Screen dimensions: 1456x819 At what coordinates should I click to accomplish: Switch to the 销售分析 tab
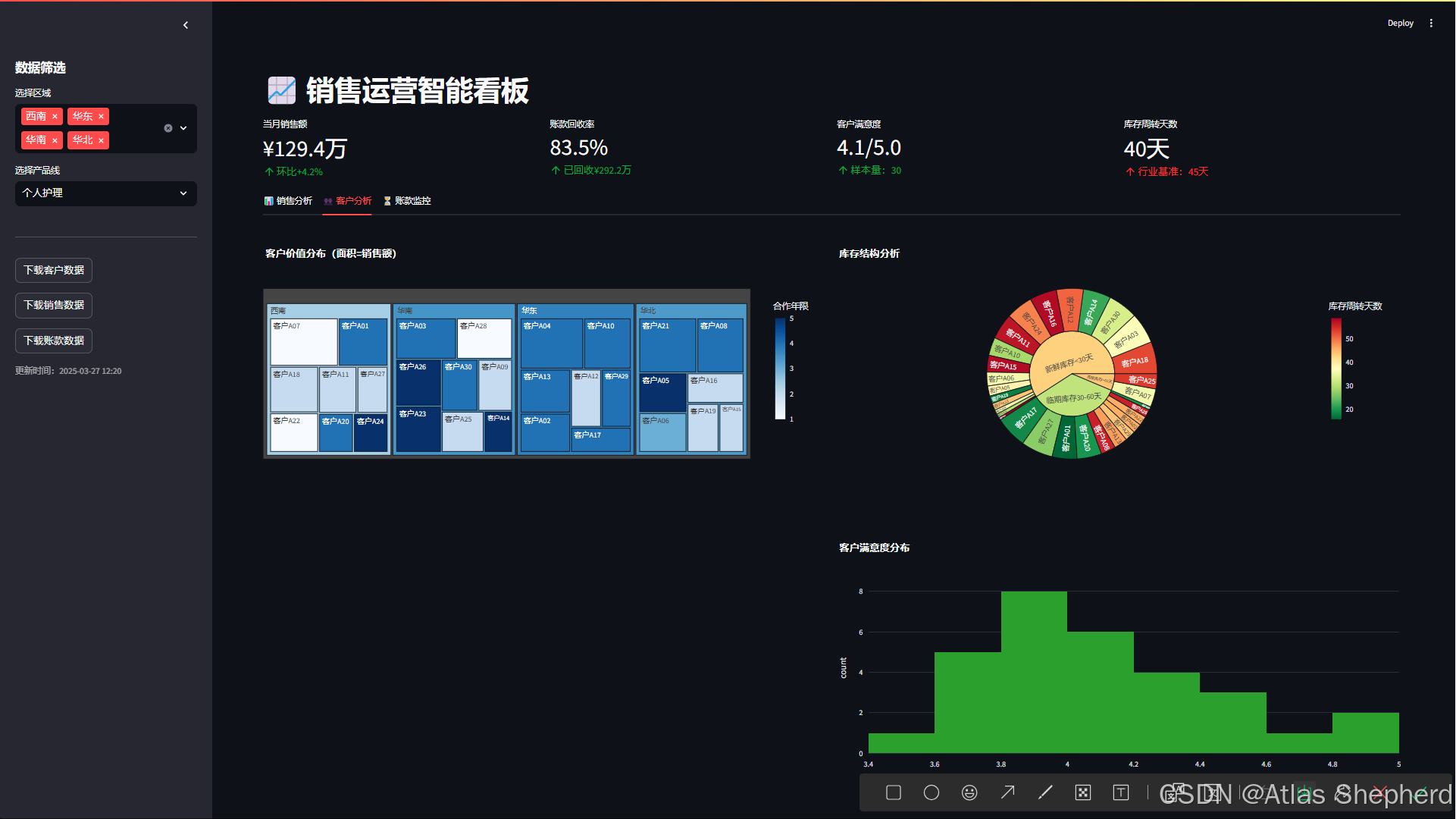pyautogui.click(x=288, y=201)
